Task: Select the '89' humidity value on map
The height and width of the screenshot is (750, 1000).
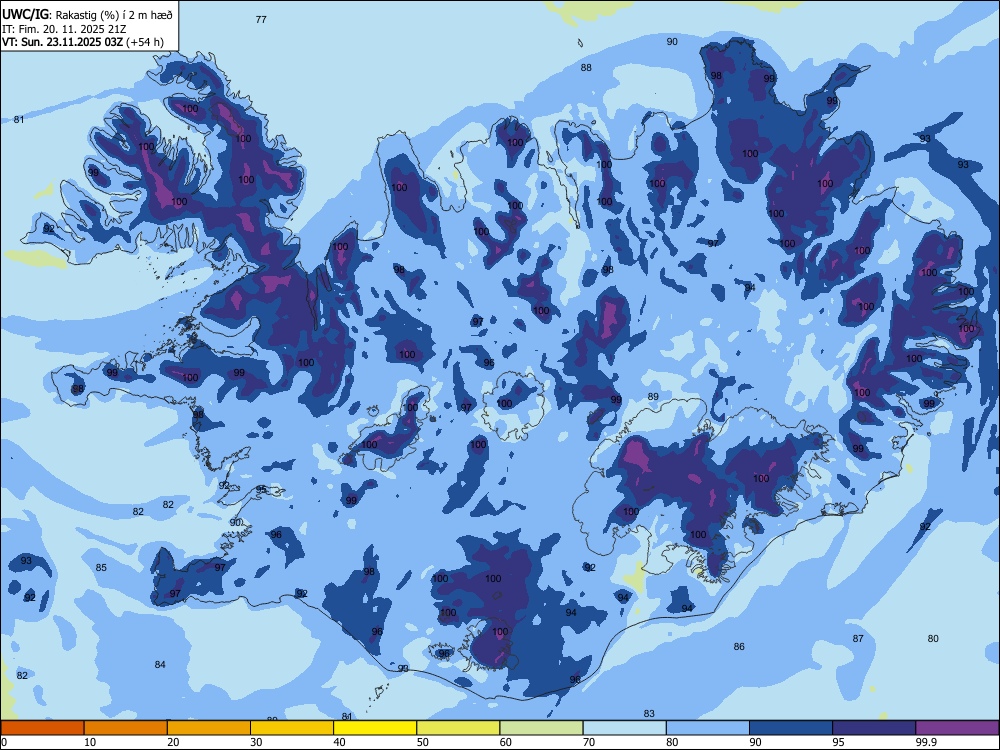Action: pyautogui.click(x=653, y=397)
